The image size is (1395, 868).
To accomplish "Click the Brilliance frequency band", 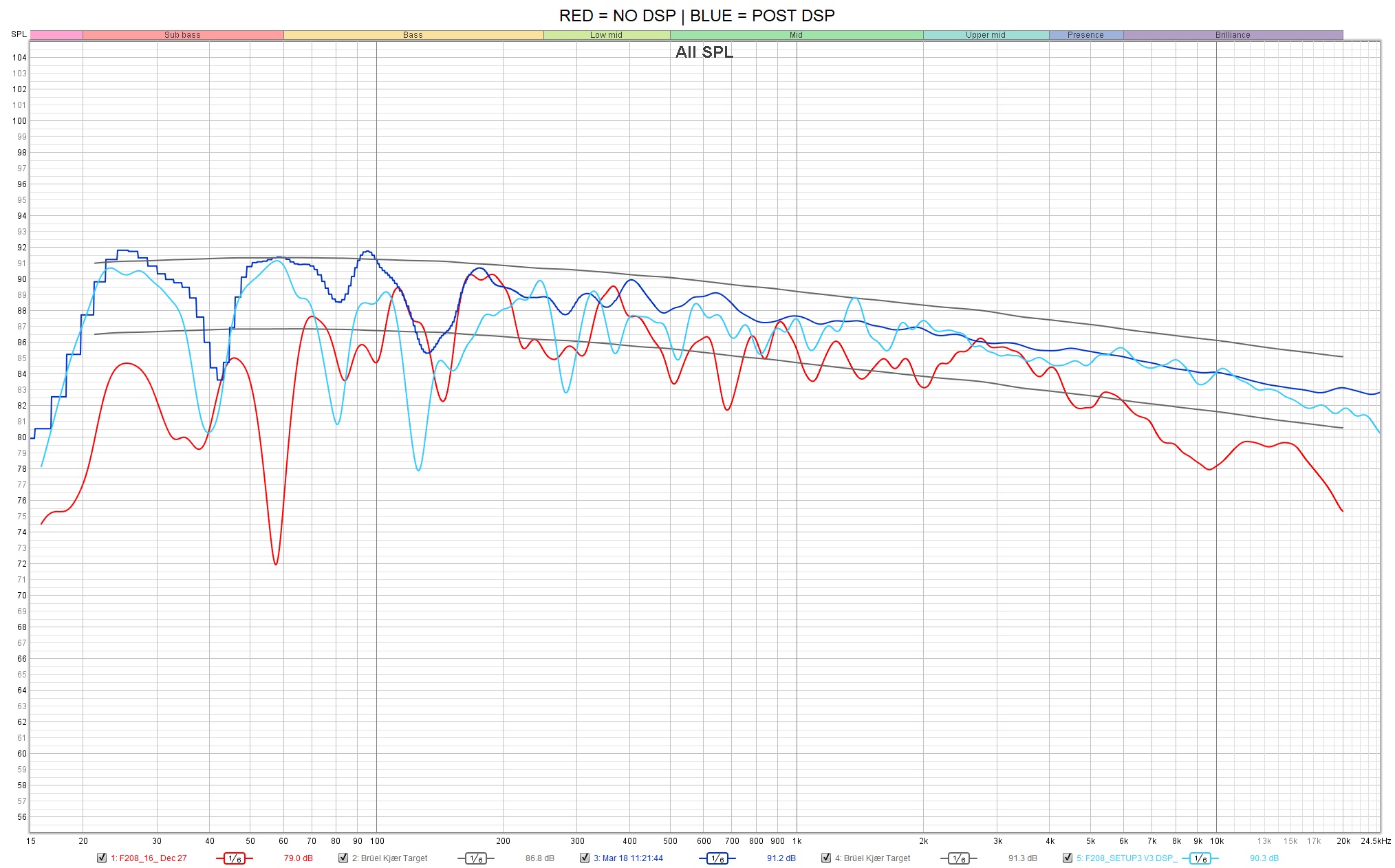I will click(x=1233, y=35).
